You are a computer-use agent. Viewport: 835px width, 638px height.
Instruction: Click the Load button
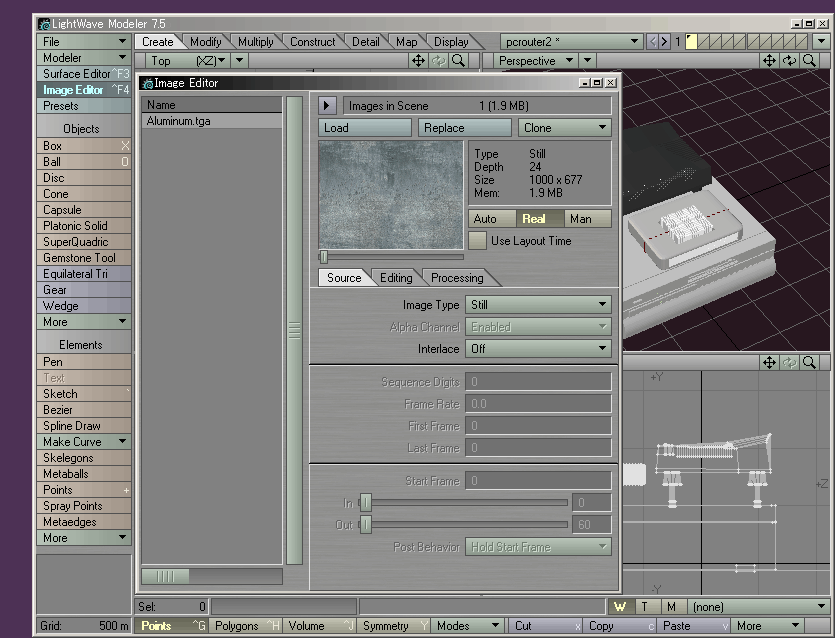(363, 127)
